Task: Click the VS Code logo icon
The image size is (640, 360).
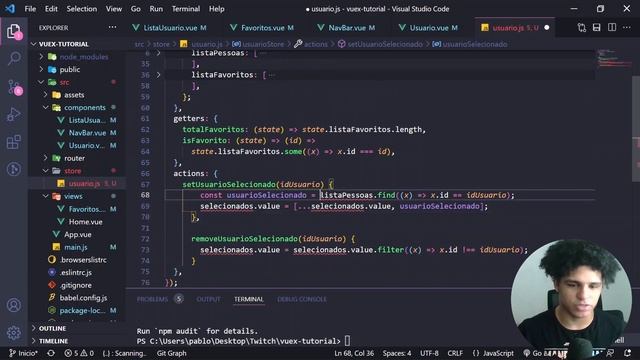Action: click(x=10, y=9)
